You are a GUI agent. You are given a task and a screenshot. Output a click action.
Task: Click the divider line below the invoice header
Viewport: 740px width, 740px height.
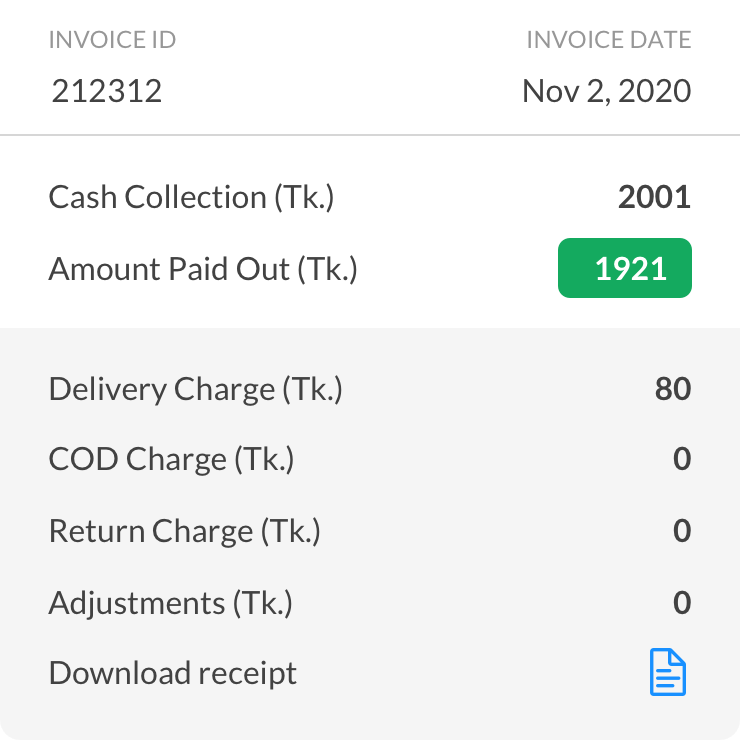pyautogui.click(x=370, y=135)
